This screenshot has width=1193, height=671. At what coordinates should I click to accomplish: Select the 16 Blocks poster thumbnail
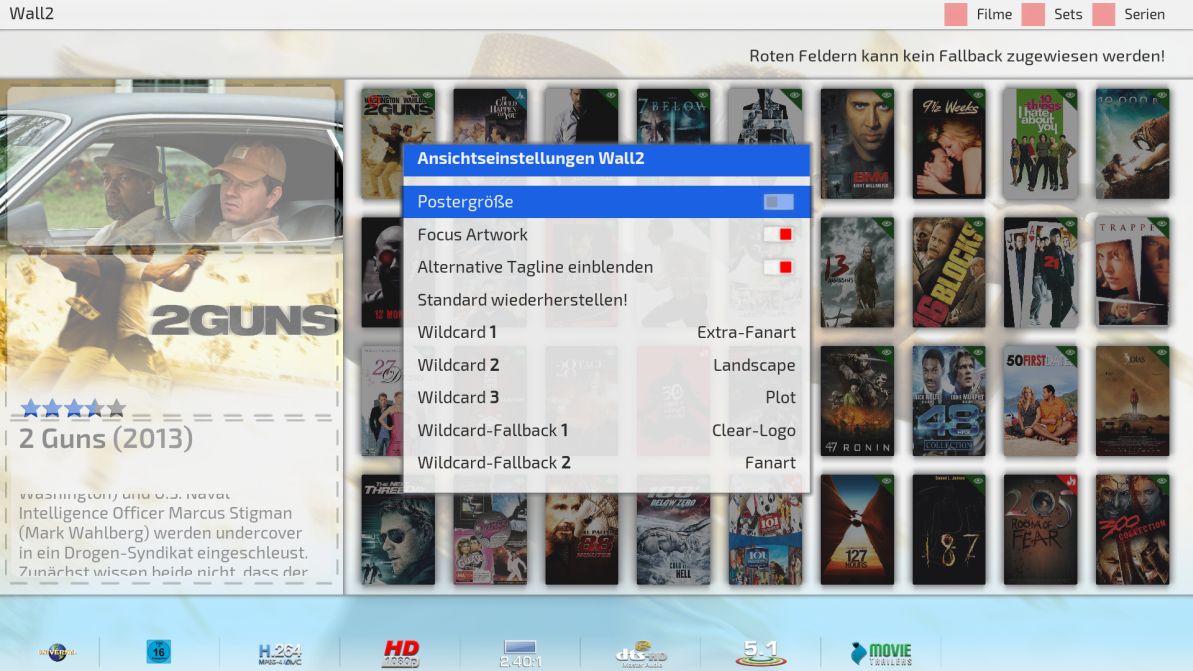click(x=949, y=272)
